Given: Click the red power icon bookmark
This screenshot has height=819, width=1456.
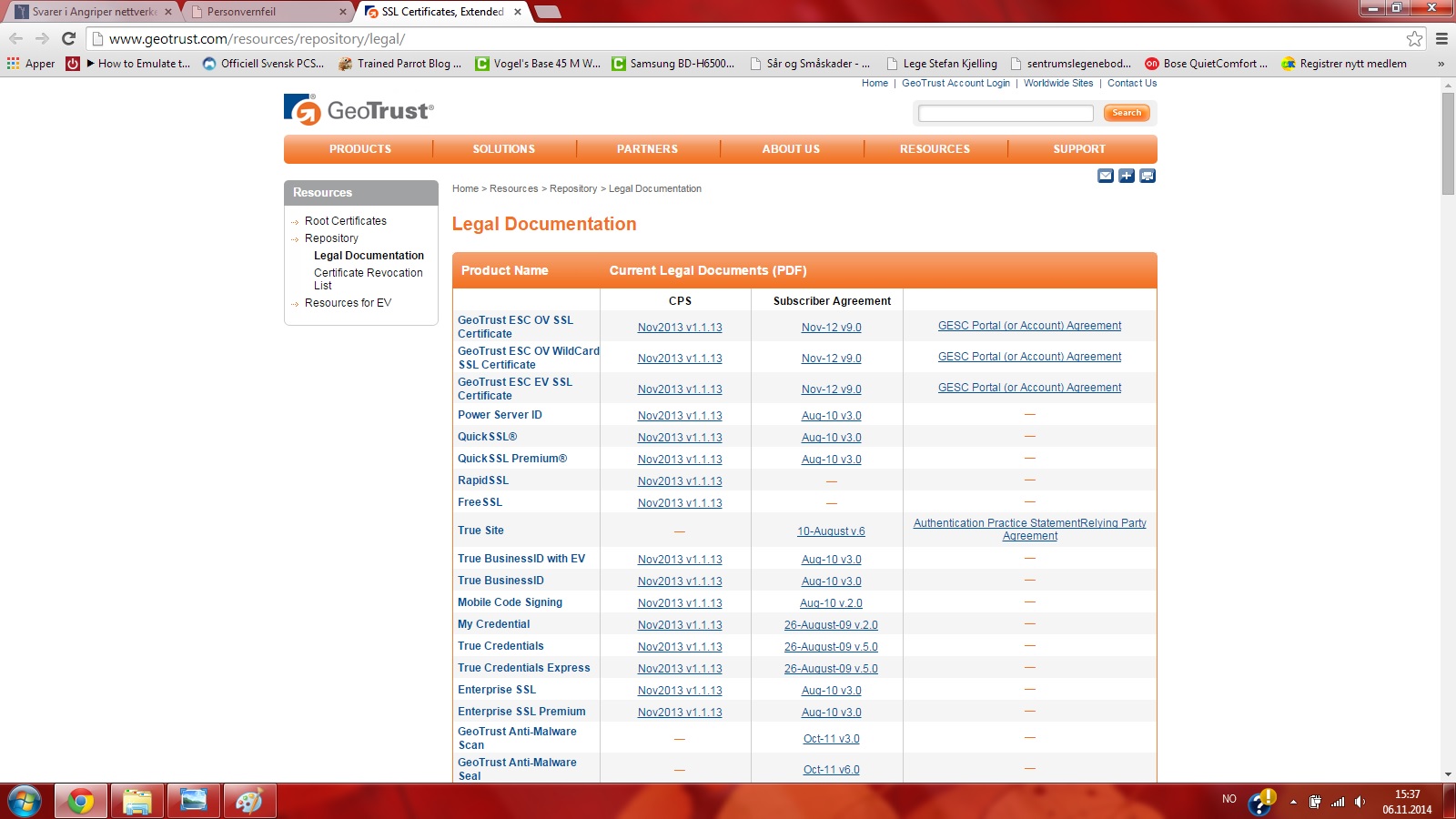Looking at the screenshot, I should (73, 64).
